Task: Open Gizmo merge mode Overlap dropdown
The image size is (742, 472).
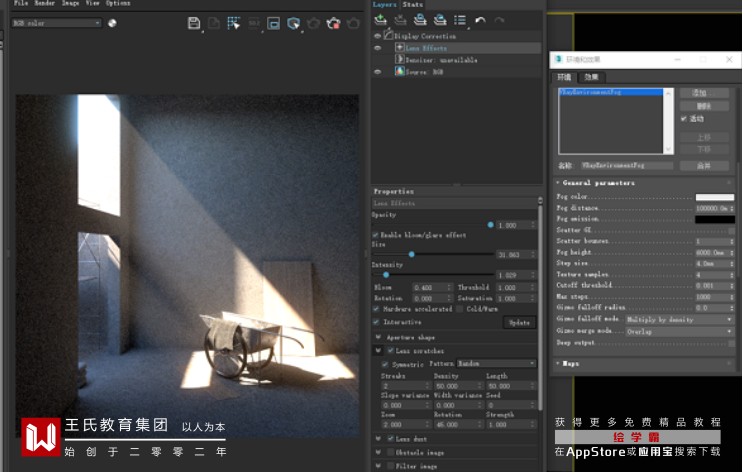Action: pos(679,331)
